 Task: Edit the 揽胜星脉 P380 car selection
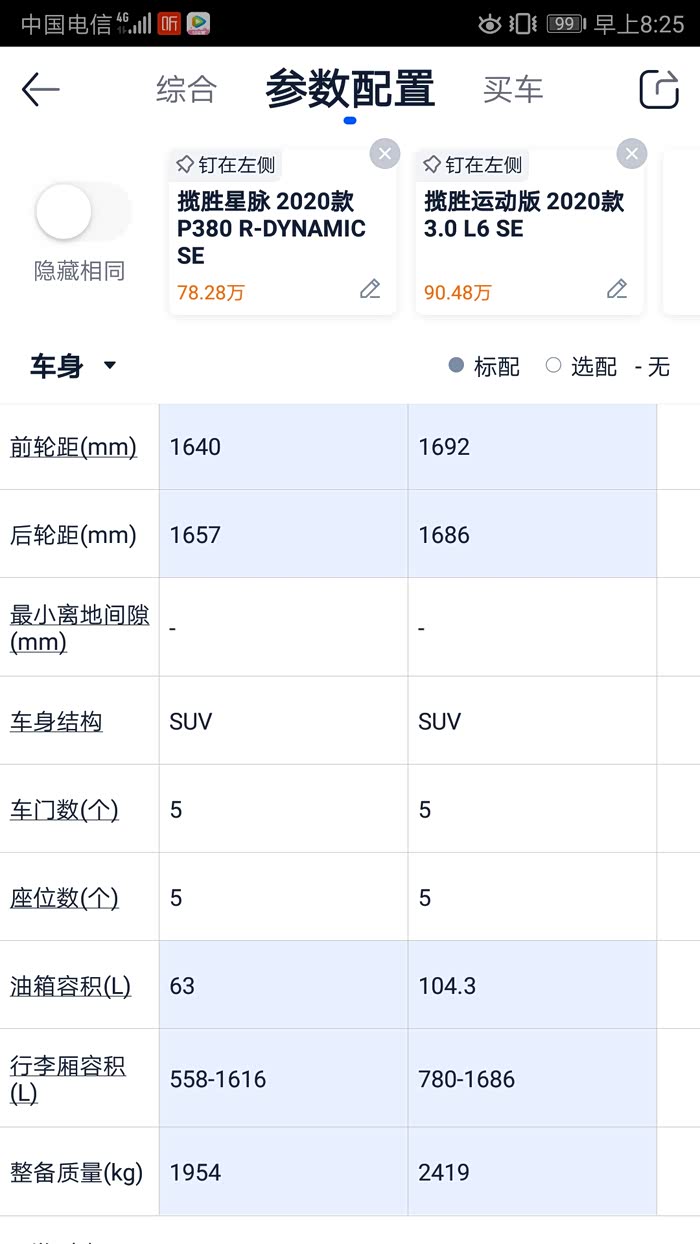[x=370, y=290]
